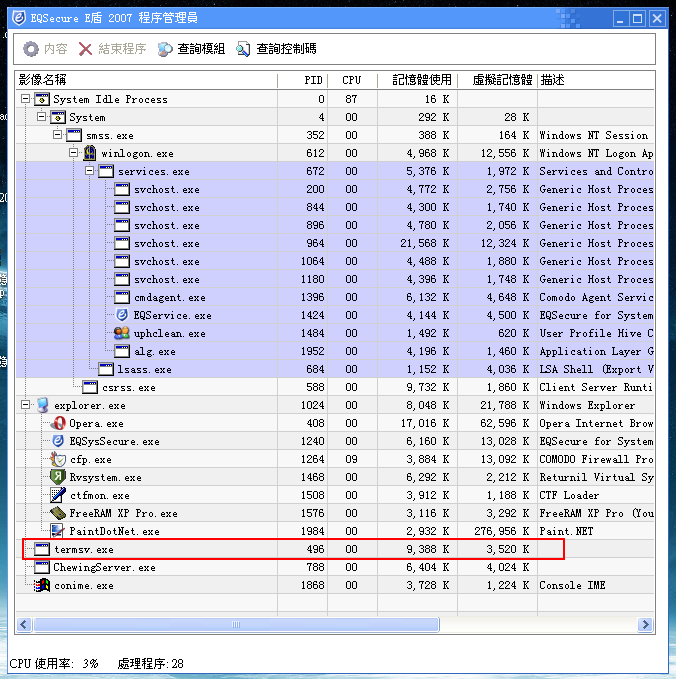
Task: Click memory value 17,016 K
Action: [425, 423]
